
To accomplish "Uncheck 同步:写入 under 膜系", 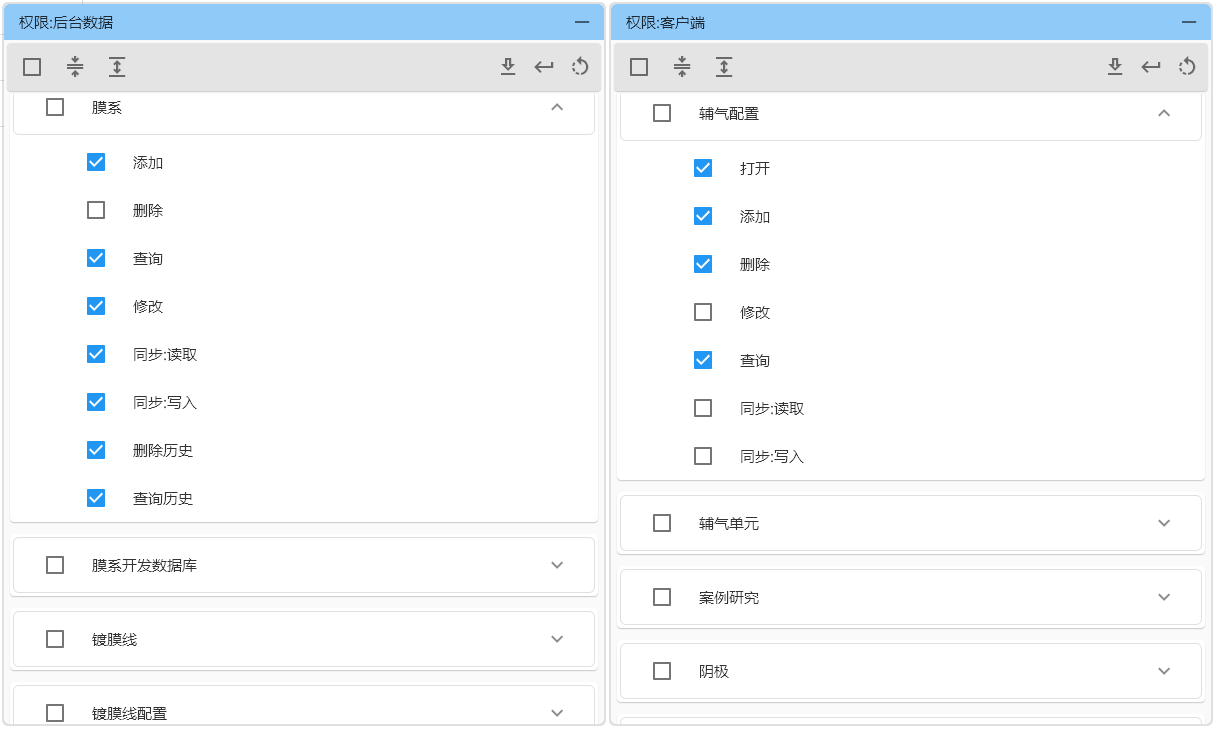I will [96, 402].
